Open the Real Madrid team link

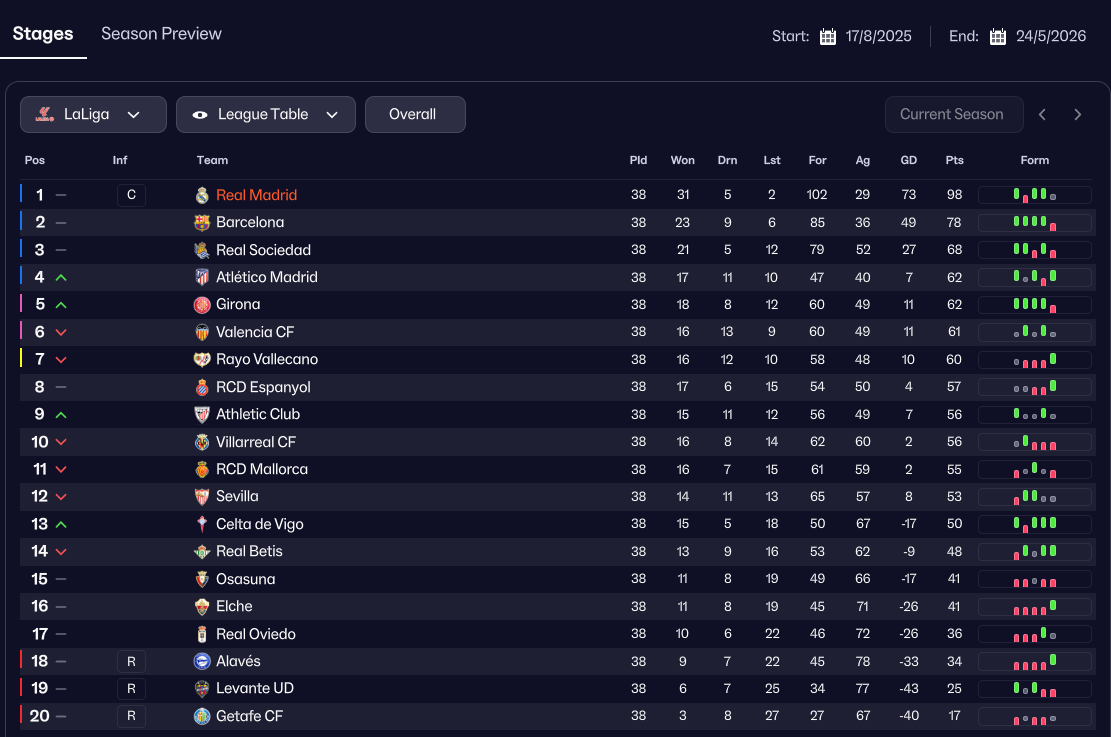point(256,195)
